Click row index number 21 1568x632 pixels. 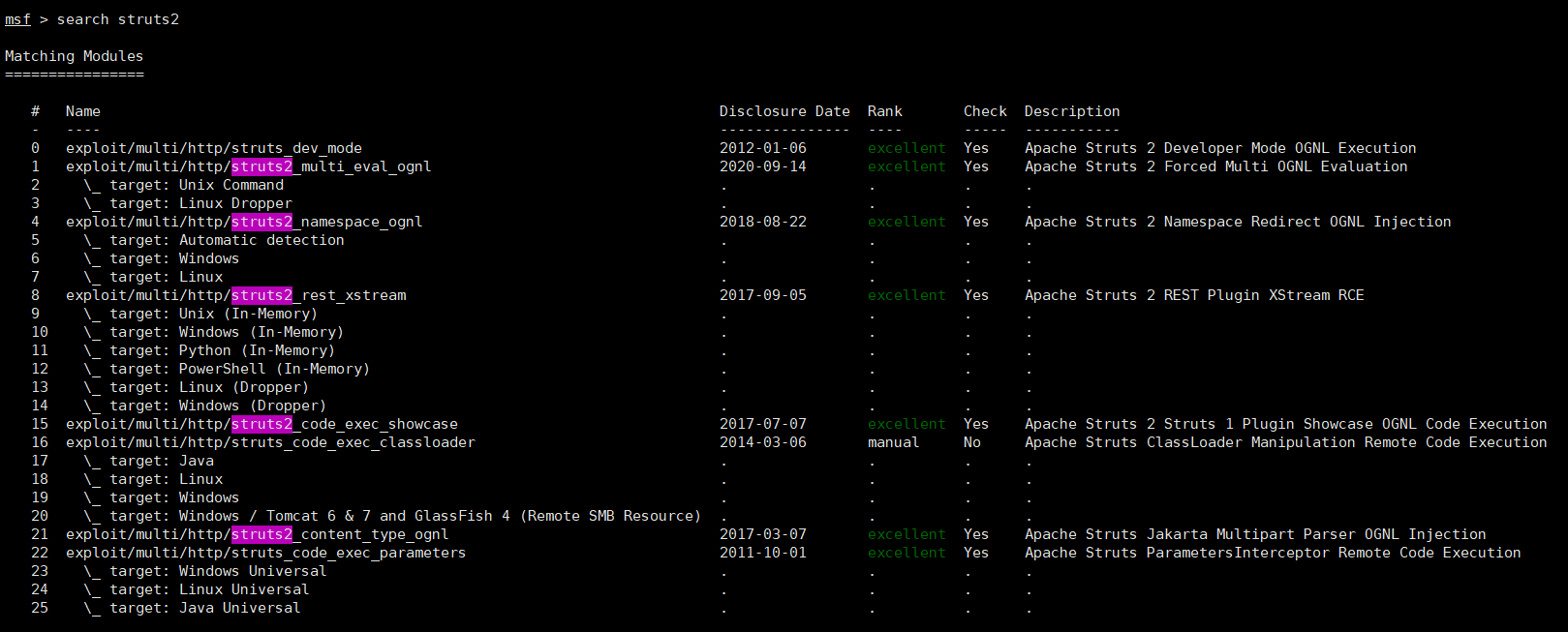pyautogui.click(x=40, y=534)
